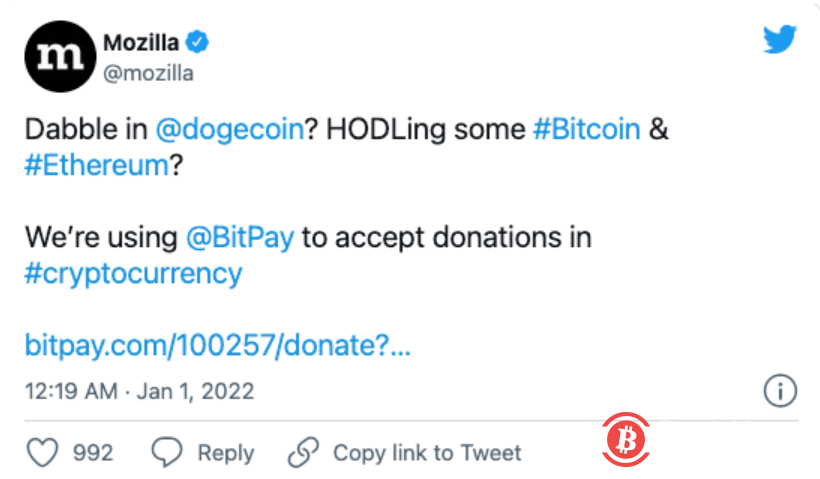
Task: Open the tweet info circle icon
Action: (779, 391)
